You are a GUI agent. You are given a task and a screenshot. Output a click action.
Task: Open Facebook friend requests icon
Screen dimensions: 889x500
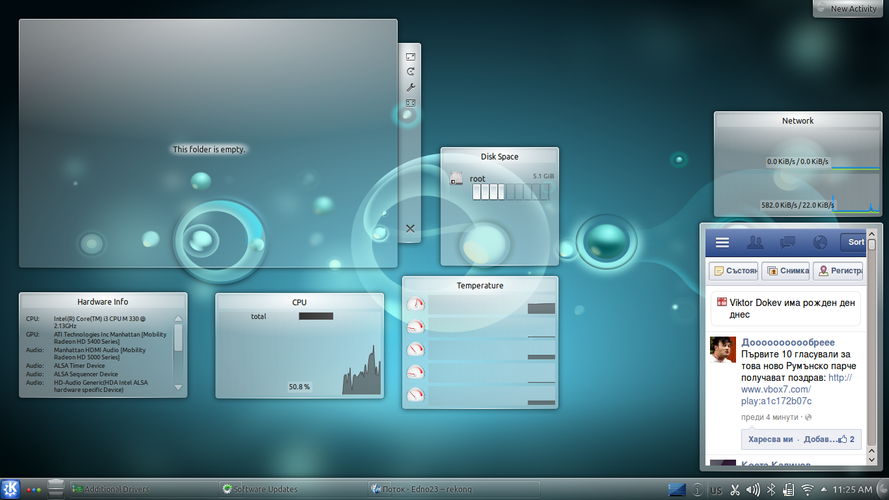pyautogui.click(x=755, y=243)
